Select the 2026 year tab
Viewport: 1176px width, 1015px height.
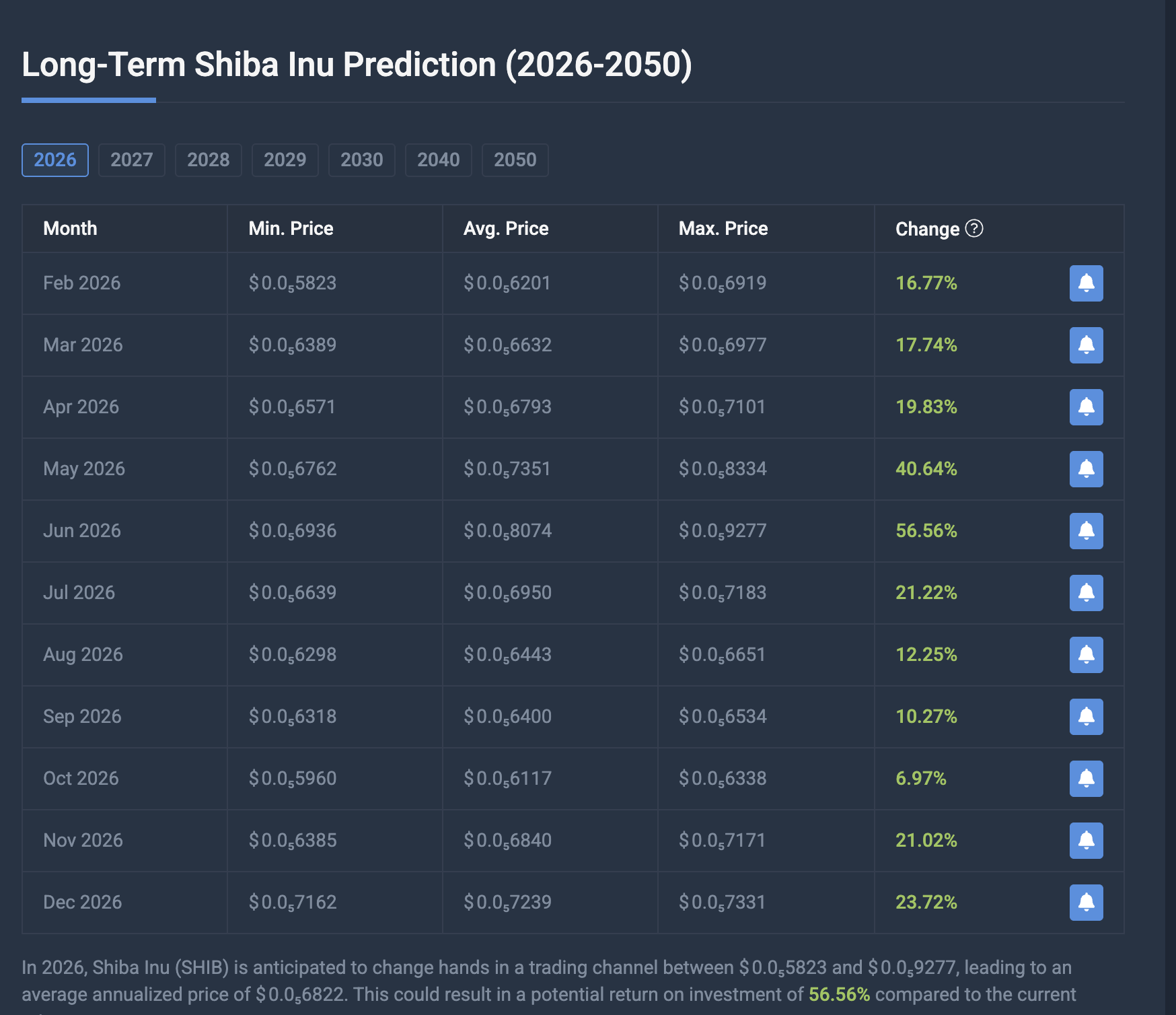55,160
